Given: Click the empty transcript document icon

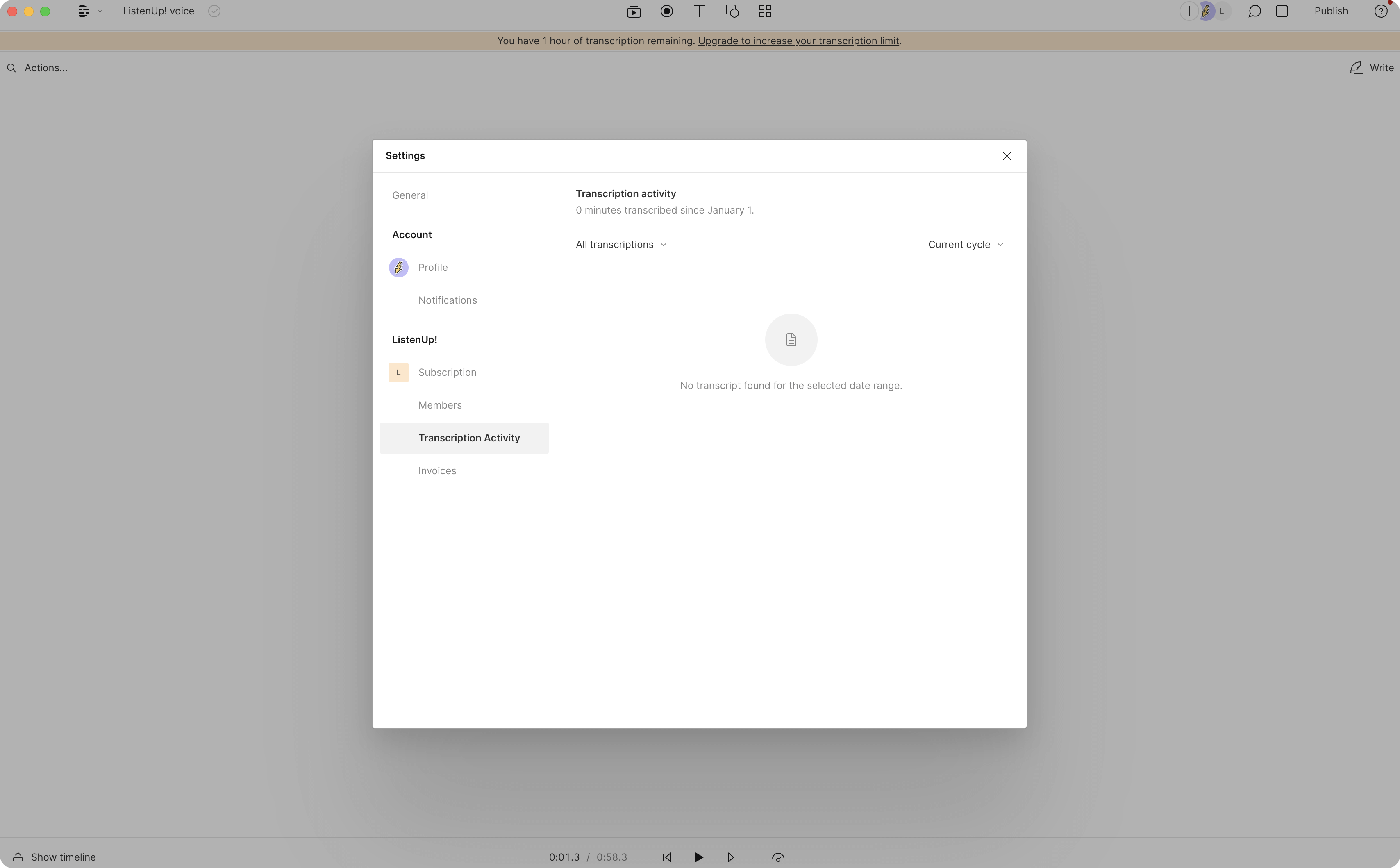Looking at the screenshot, I should coord(791,340).
